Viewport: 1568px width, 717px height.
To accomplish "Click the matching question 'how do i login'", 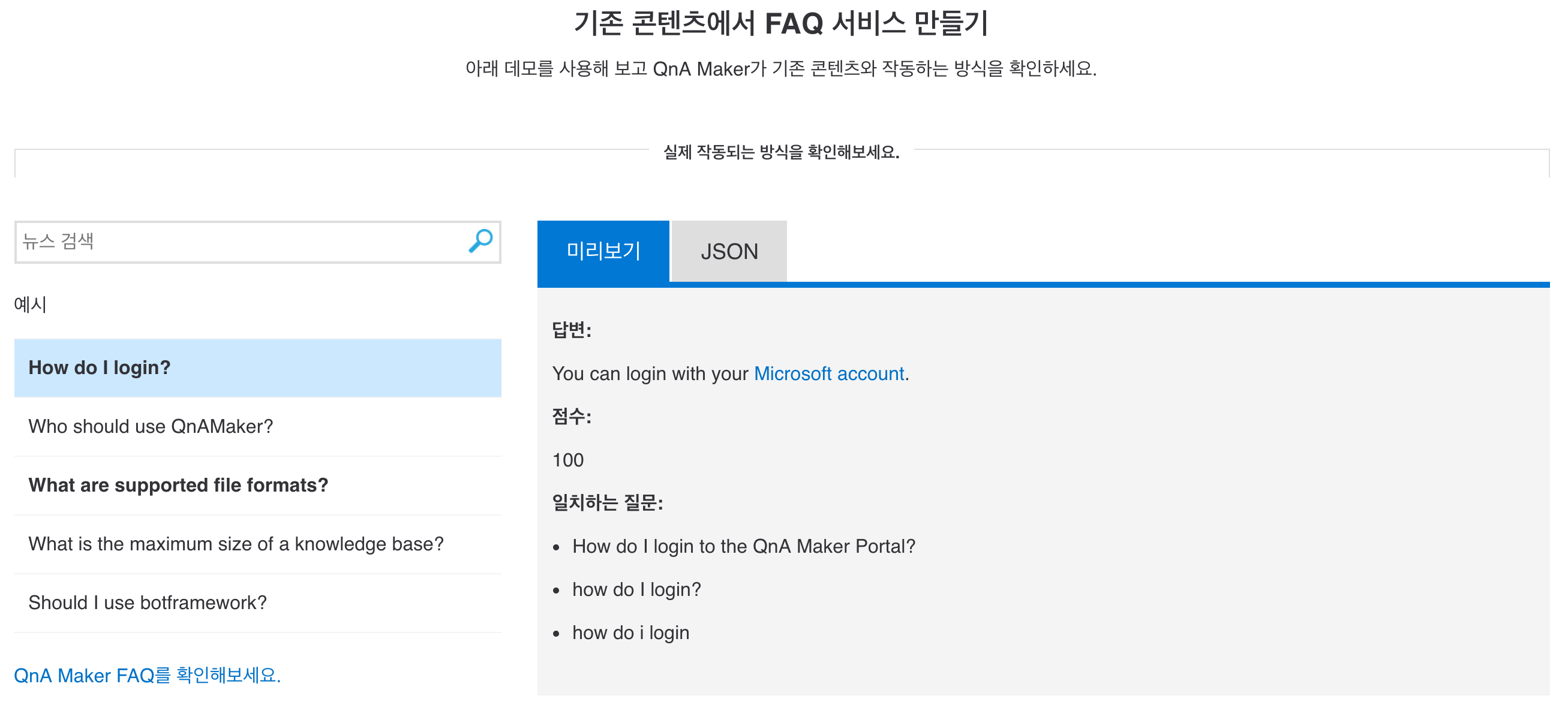I will click(630, 632).
